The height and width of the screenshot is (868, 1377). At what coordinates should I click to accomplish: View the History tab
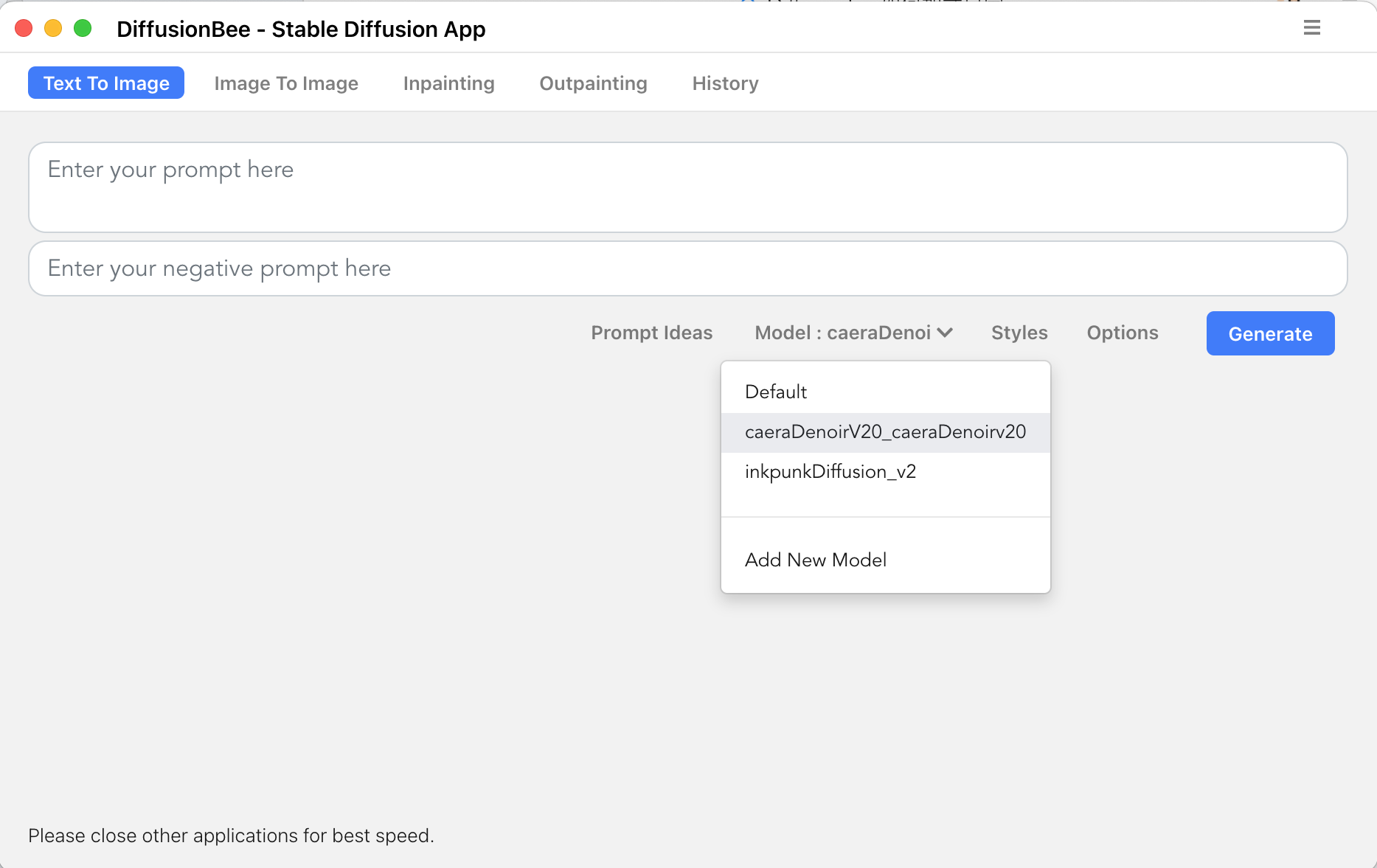click(725, 83)
